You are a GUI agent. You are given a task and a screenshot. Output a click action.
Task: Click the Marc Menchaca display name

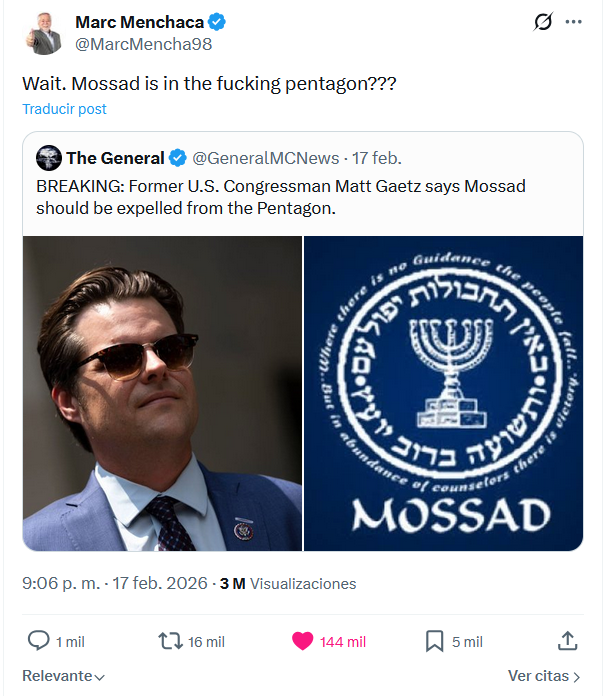coord(139,22)
